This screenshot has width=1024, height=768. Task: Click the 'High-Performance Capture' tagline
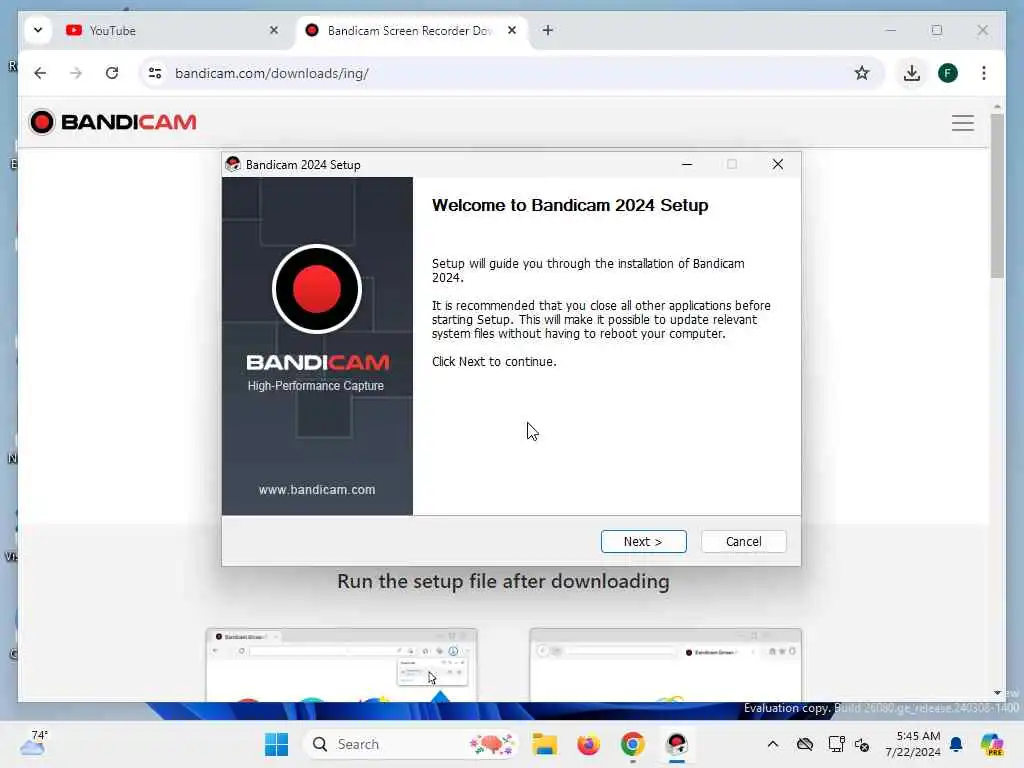(315, 386)
